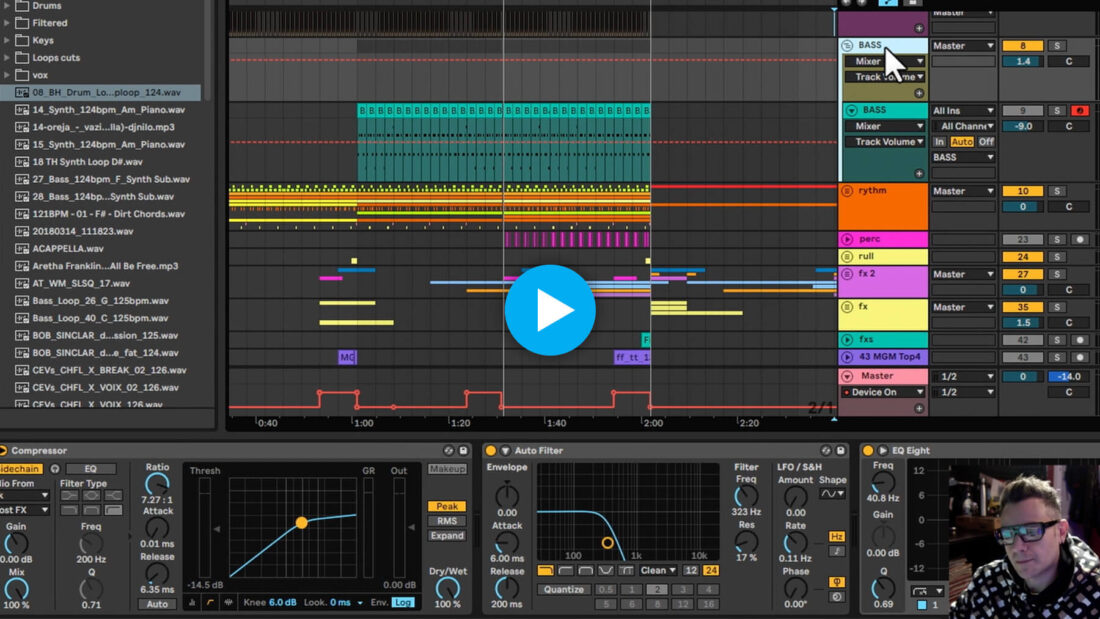Collapse the Auto Filter sidechain triangle
The width and height of the screenshot is (1100, 619).
(x=505, y=451)
